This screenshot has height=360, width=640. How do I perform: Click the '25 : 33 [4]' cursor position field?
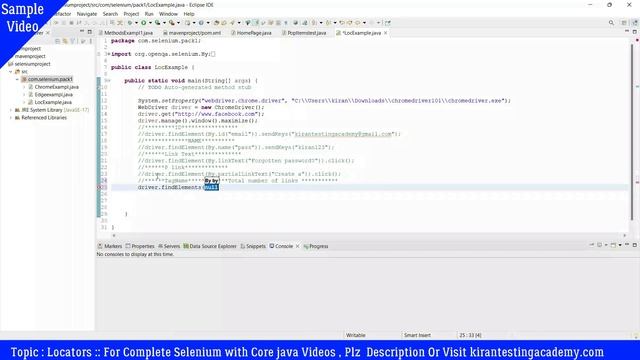click(470, 335)
